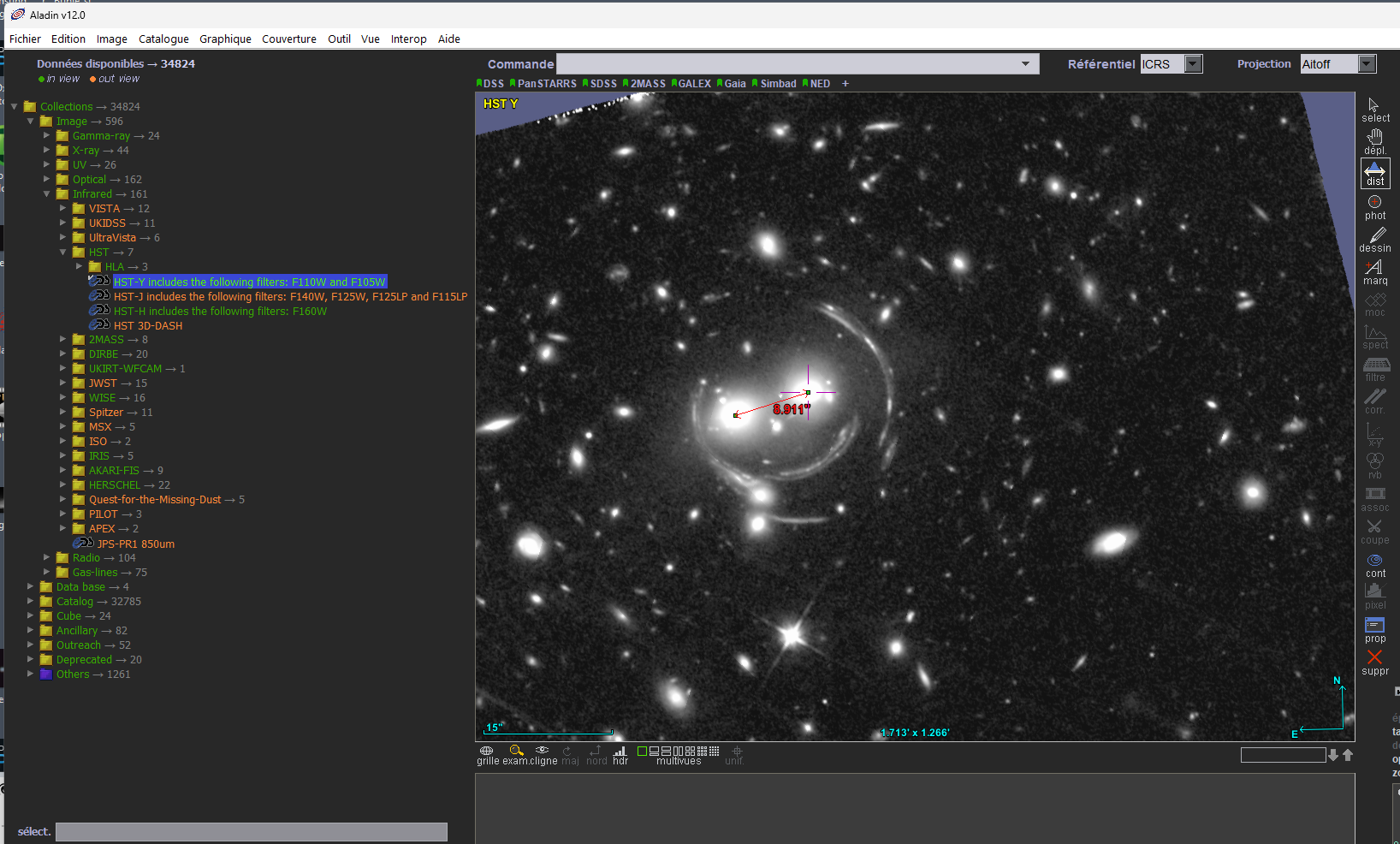1400x844 pixels.
Task: Click the assoc association tool
Action: click(1374, 499)
